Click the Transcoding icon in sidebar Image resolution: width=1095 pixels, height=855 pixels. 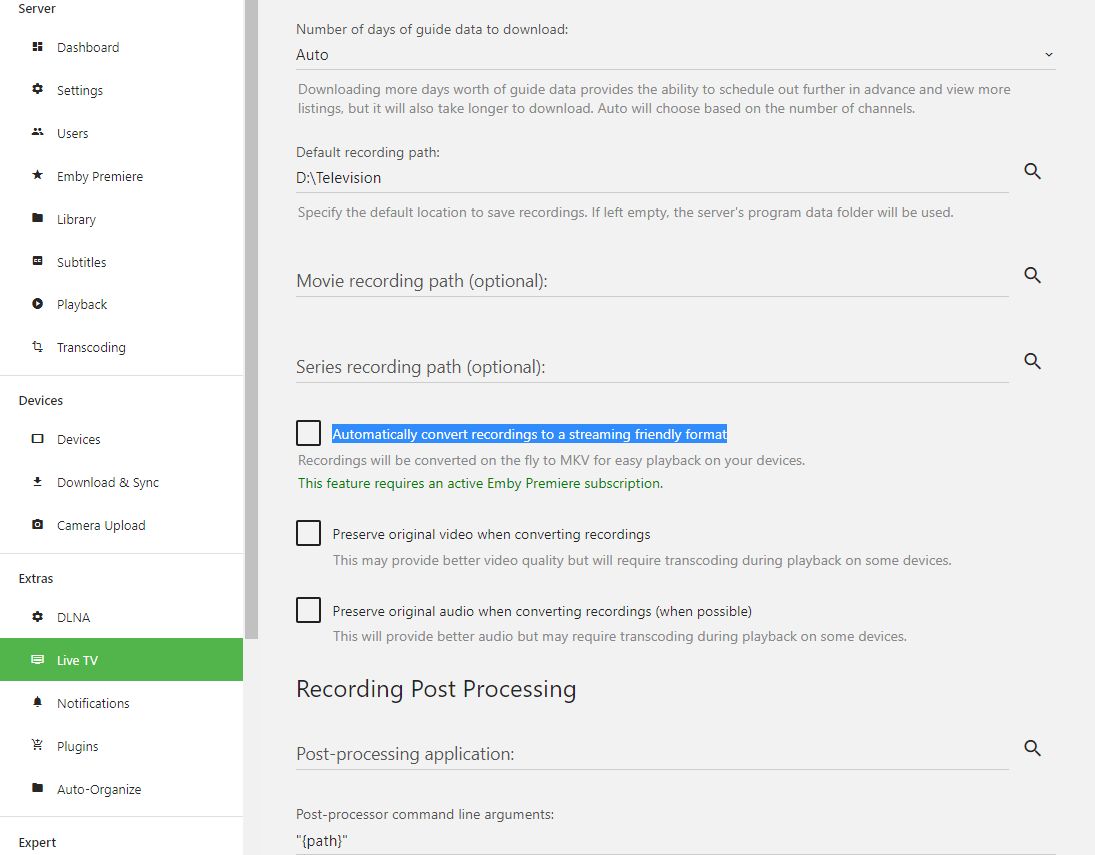coord(38,347)
